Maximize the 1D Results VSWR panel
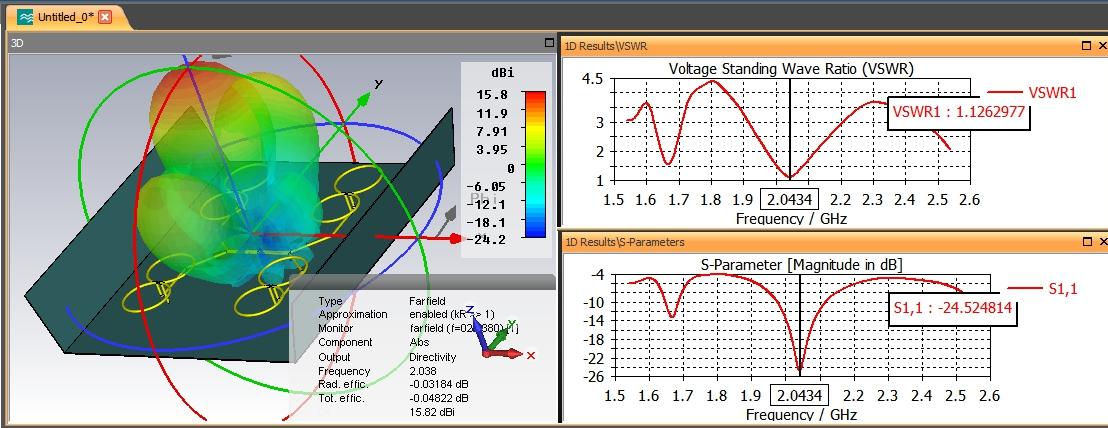1108x428 pixels. [1086, 45]
